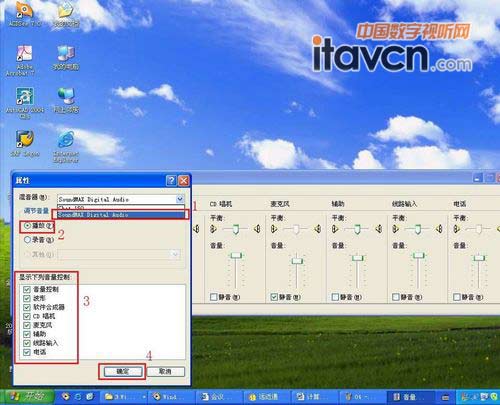The height and width of the screenshot is (405, 500).
Task: Adjust the 线路输入 balance slider
Action: click(418, 229)
